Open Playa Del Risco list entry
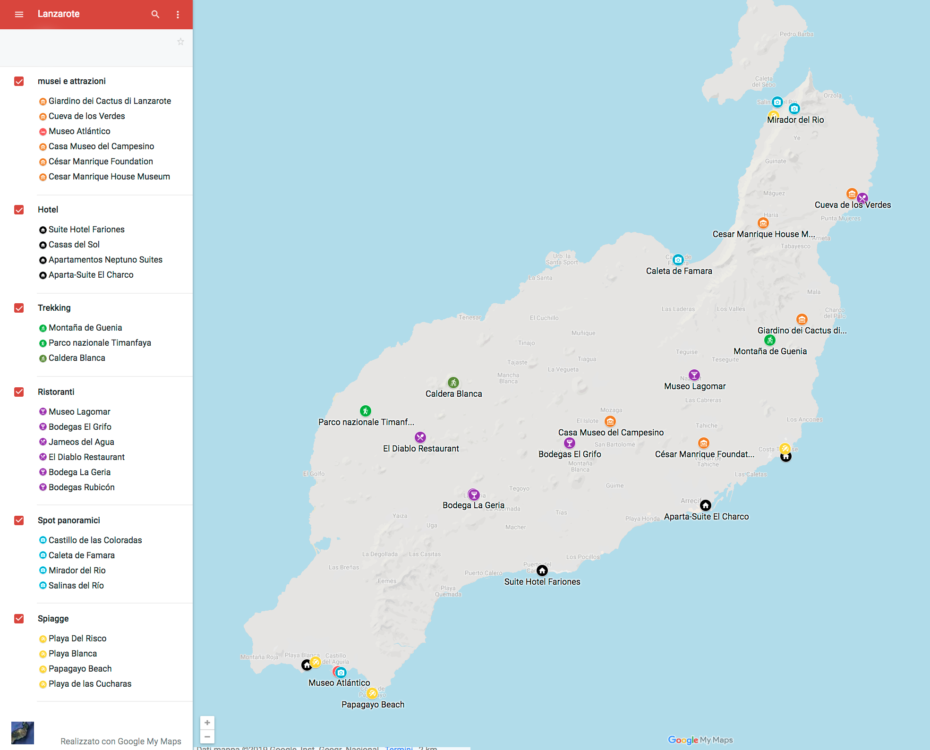Screen dimensions: 930x750 click(x=78, y=639)
